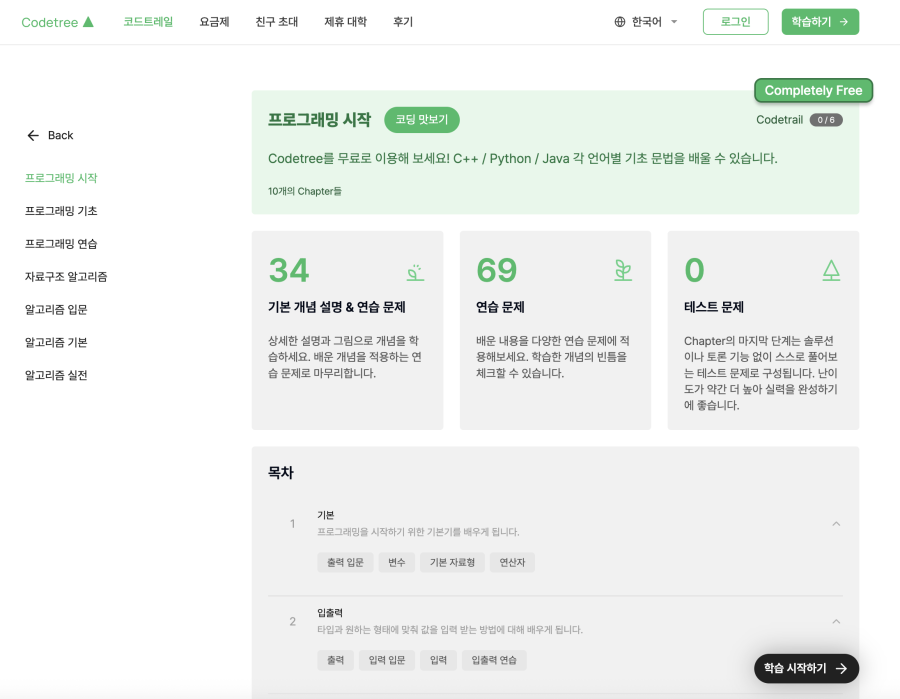Open the 요금제 menu item
The height and width of the screenshot is (699, 900).
(x=214, y=22)
